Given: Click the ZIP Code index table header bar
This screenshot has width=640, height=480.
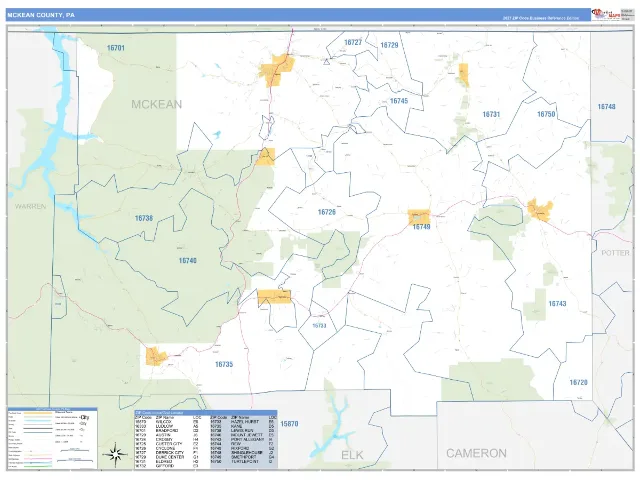Looking at the screenshot, I should click(206, 413).
